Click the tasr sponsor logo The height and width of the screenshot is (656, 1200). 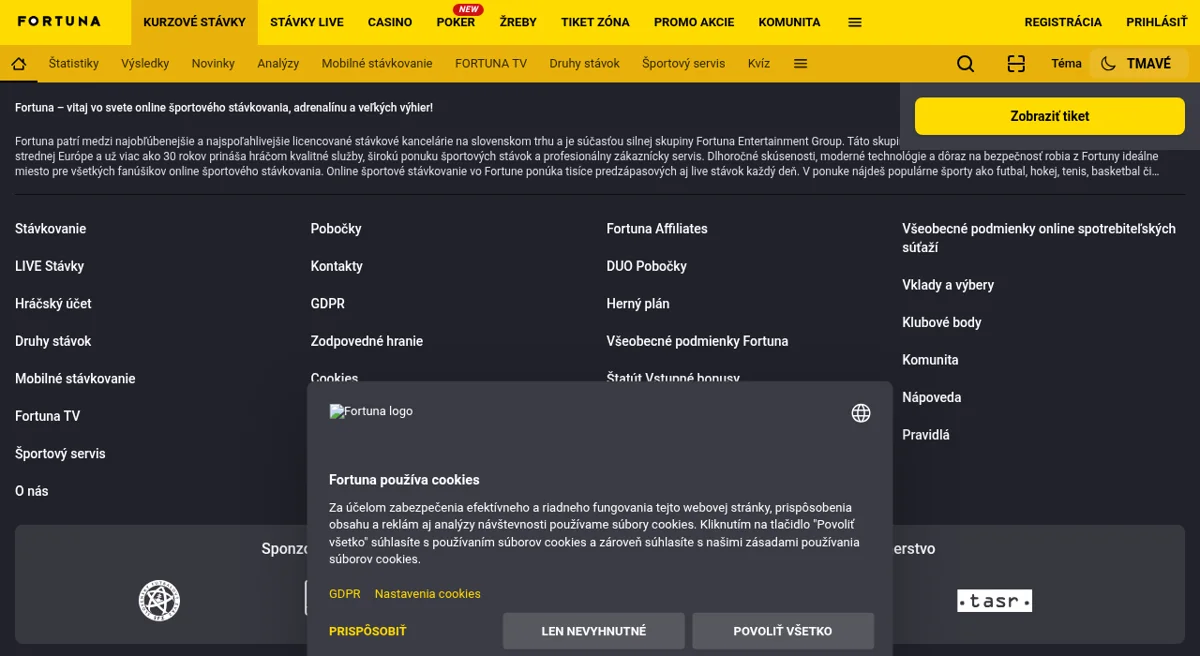tap(994, 600)
